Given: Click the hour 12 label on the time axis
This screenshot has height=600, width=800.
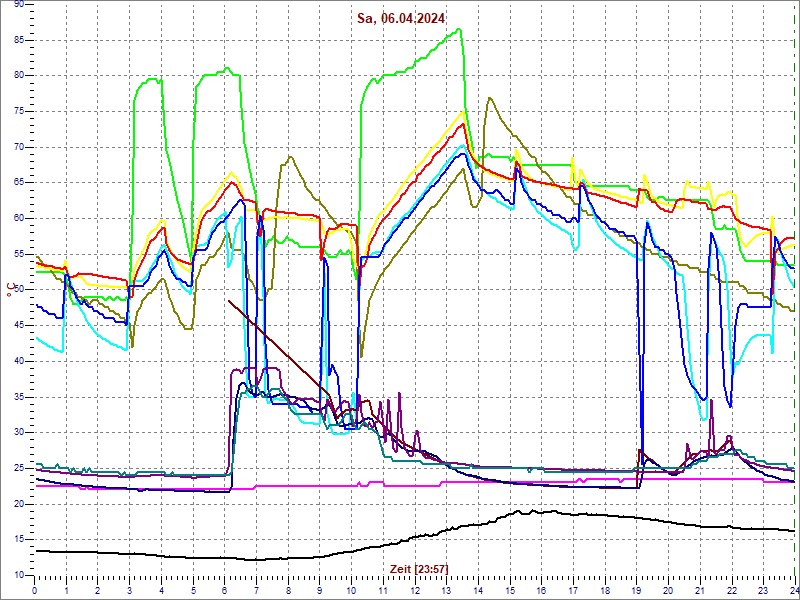Looking at the screenshot, I should tap(414, 590).
